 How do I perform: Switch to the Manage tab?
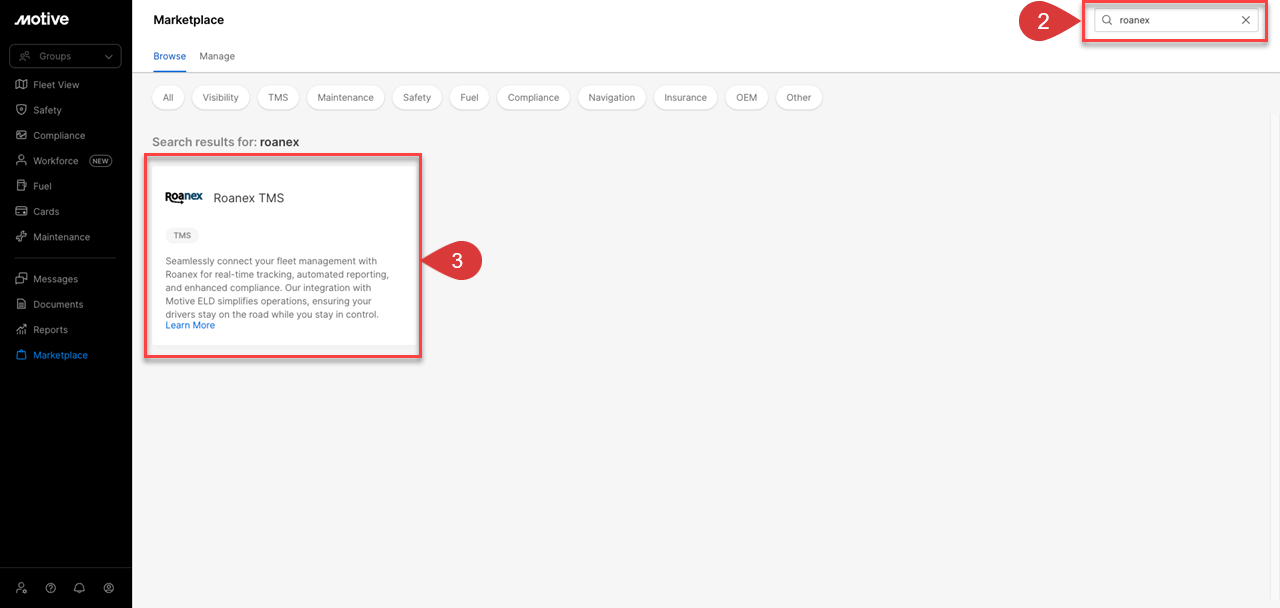[217, 56]
